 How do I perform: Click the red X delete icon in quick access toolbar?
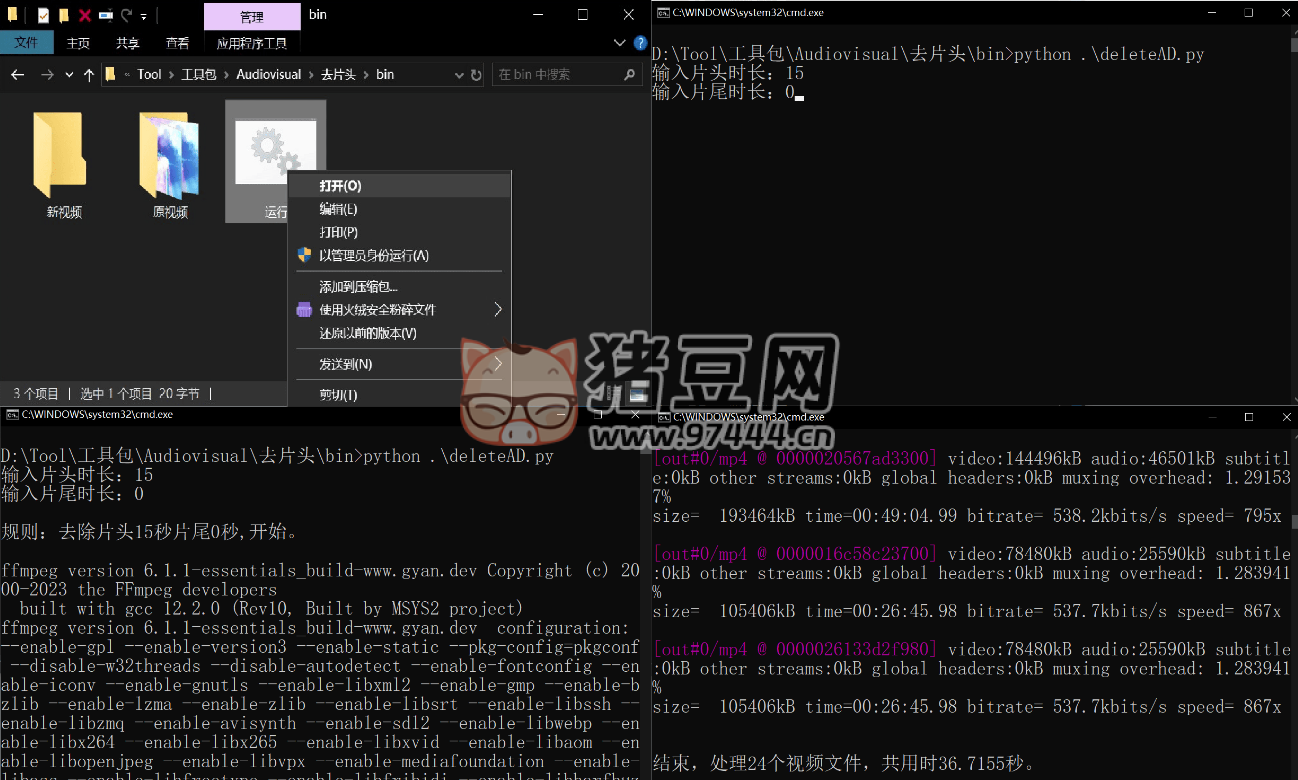(85, 16)
